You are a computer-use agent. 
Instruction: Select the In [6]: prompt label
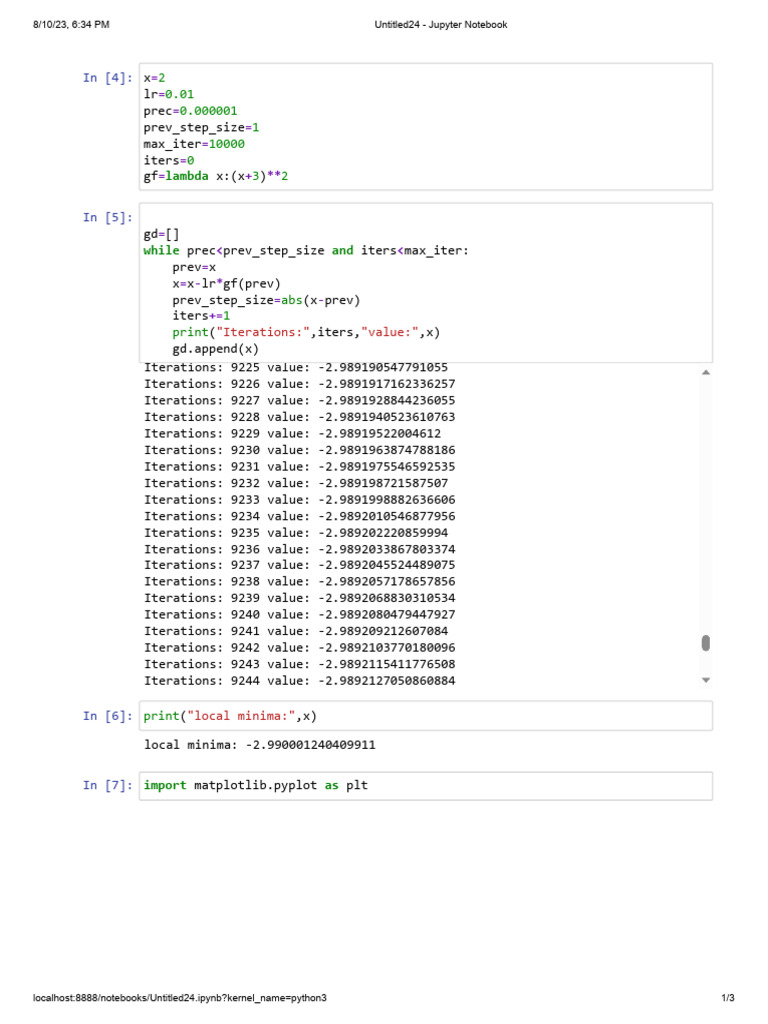click(108, 716)
